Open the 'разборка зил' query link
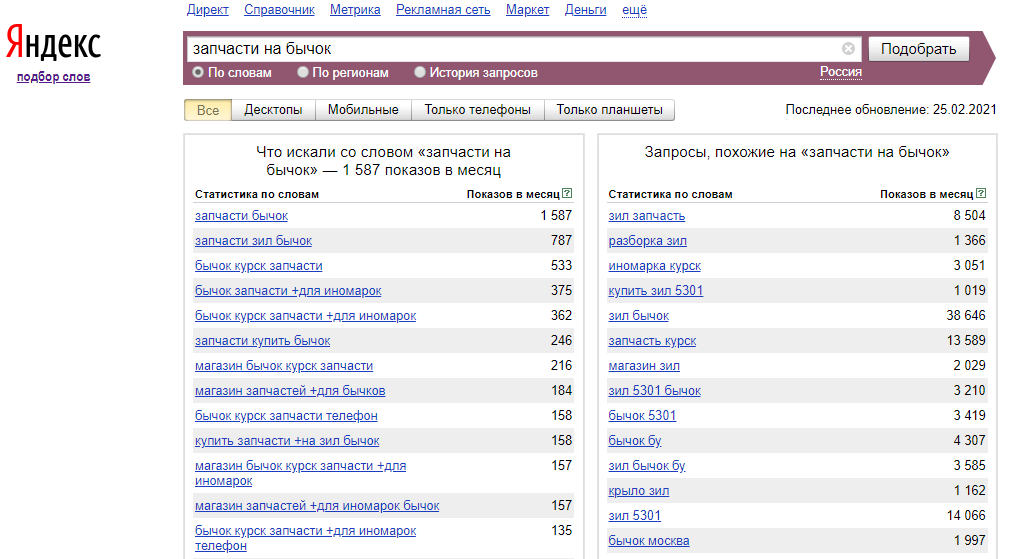This screenshot has width=1012, height=559. pyautogui.click(x=647, y=241)
